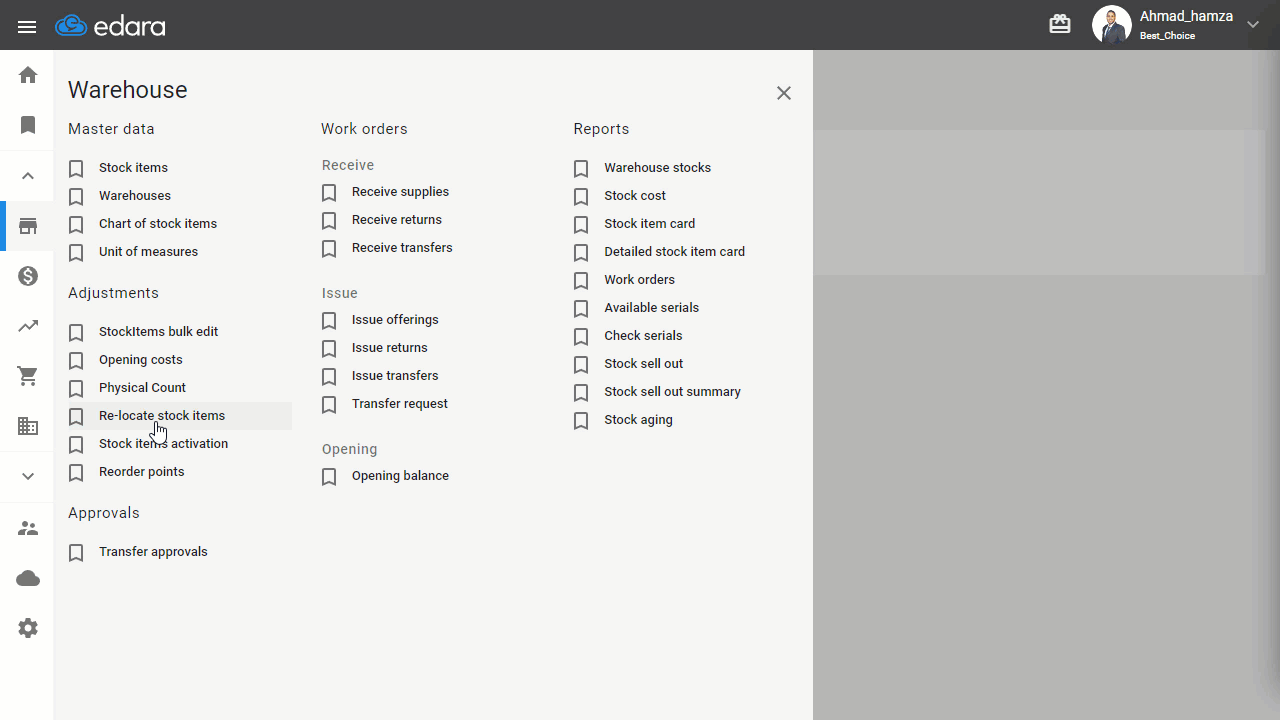Open Available serials report
The height and width of the screenshot is (720, 1280).
tap(651, 308)
